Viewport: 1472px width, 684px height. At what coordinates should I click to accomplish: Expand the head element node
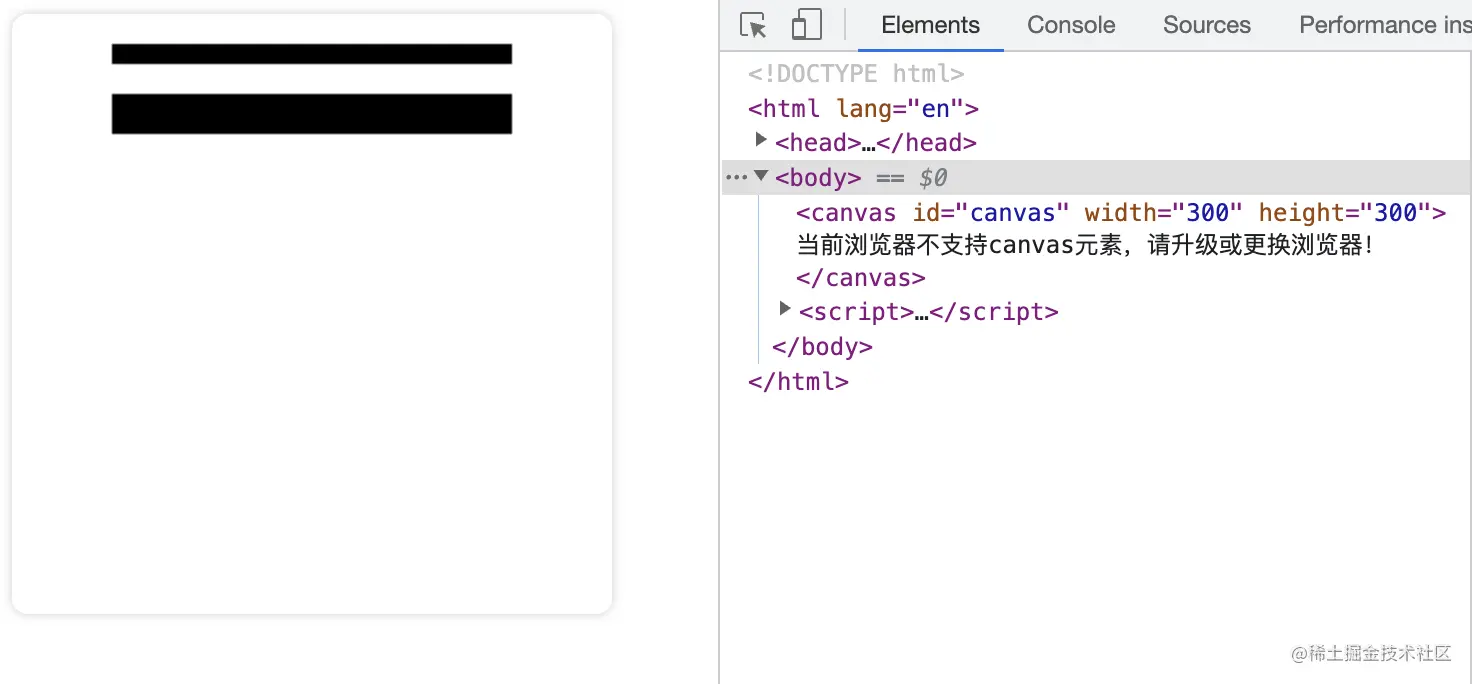(x=760, y=140)
